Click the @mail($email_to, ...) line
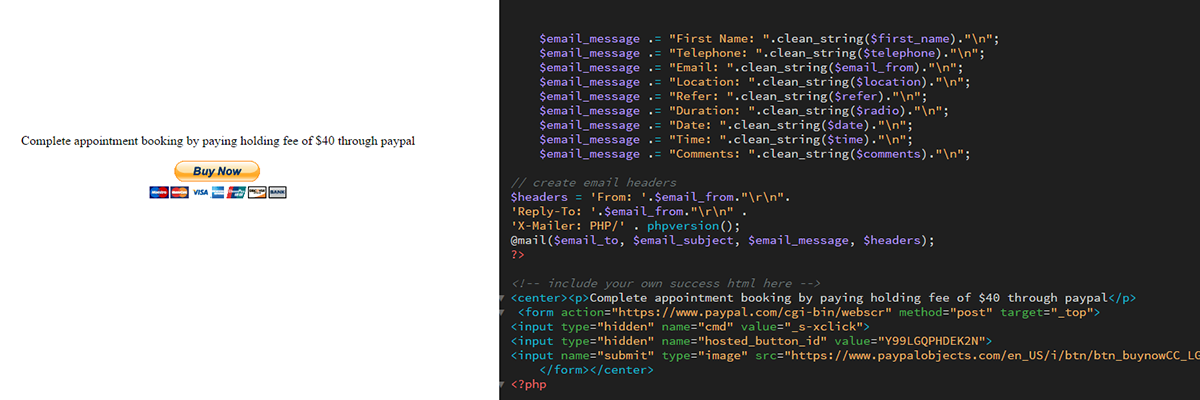Screen dimensions: 1200x400 coord(722,240)
